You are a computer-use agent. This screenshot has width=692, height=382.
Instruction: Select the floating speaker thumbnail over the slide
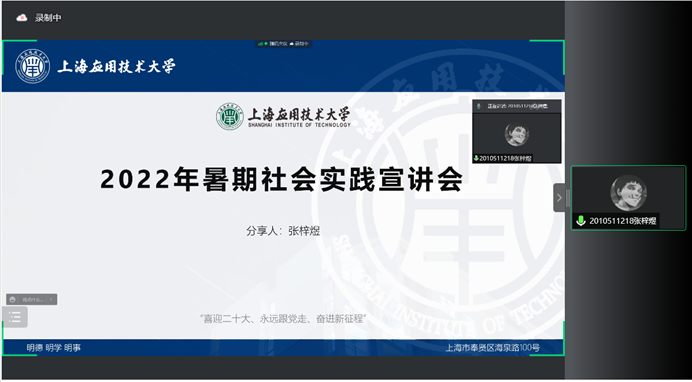pyautogui.click(x=517, y=131)
